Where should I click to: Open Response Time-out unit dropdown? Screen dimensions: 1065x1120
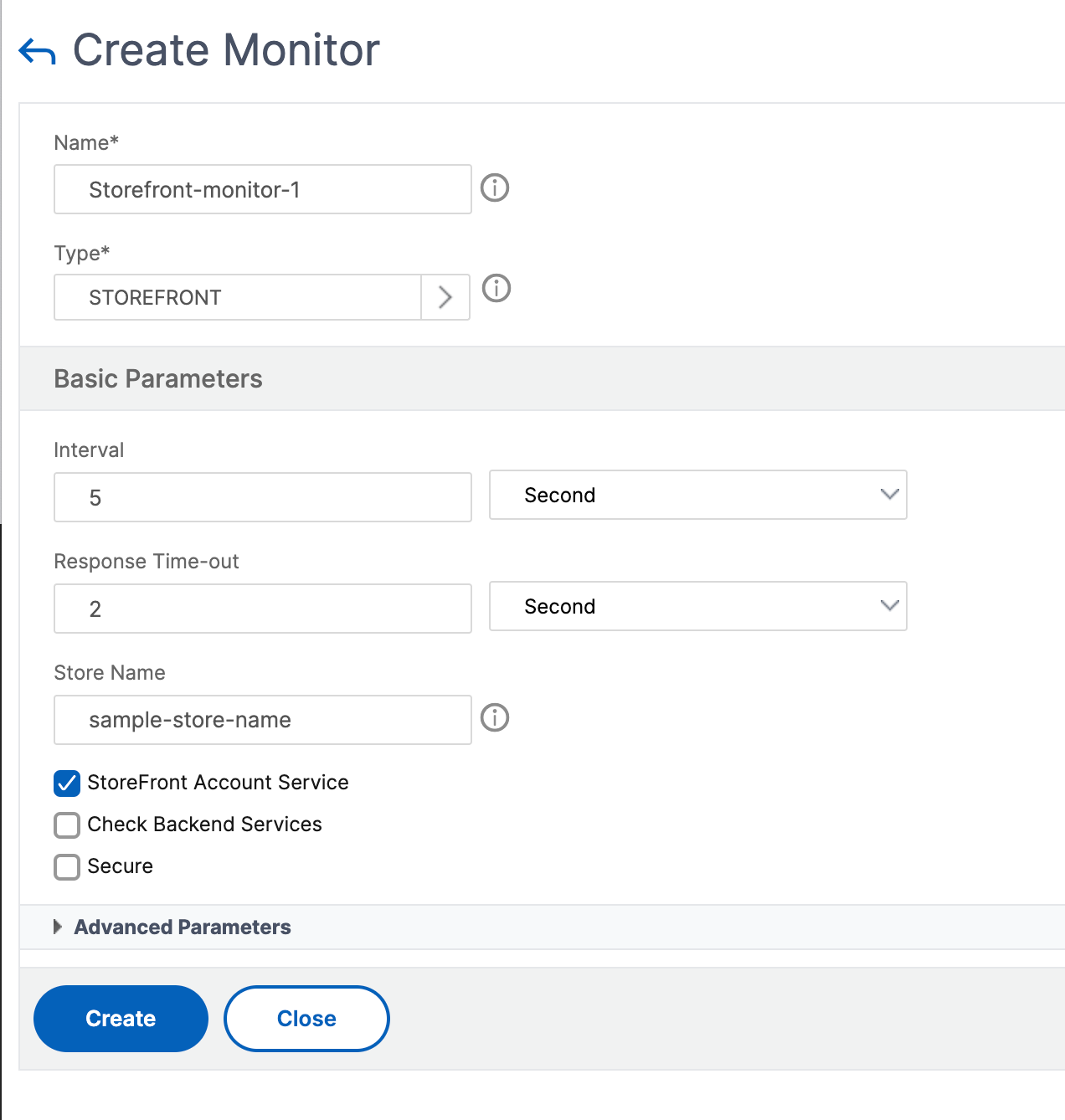point(698,606)
